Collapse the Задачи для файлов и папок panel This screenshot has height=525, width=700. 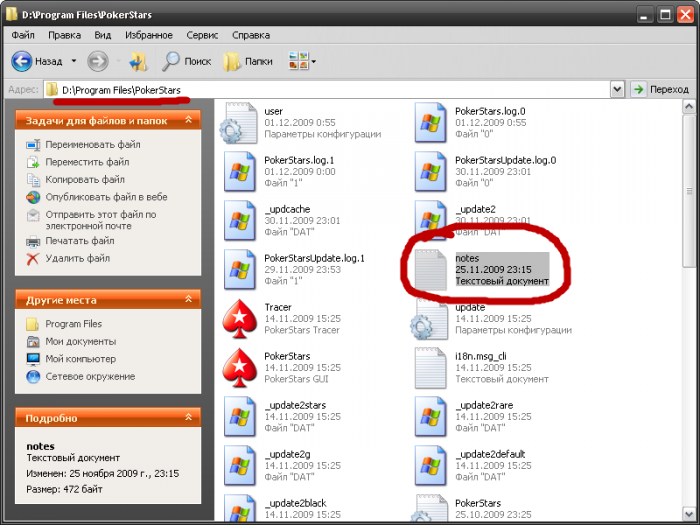(x=188, y=120)
